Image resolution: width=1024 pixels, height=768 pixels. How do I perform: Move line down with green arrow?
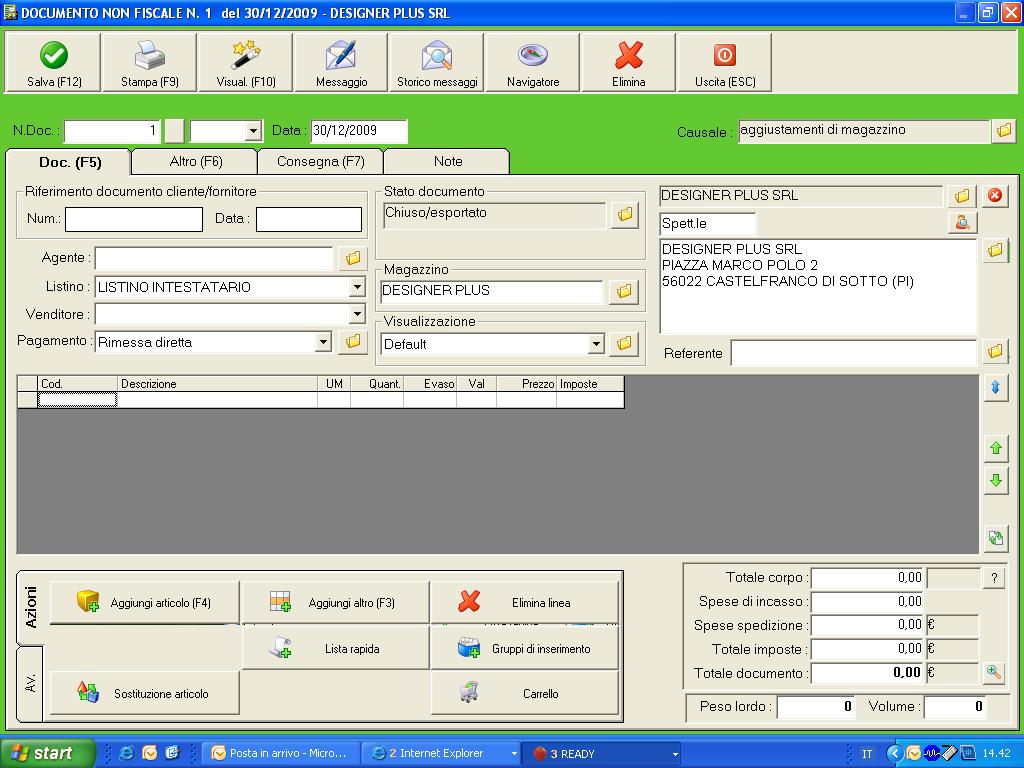click(995, 481)
